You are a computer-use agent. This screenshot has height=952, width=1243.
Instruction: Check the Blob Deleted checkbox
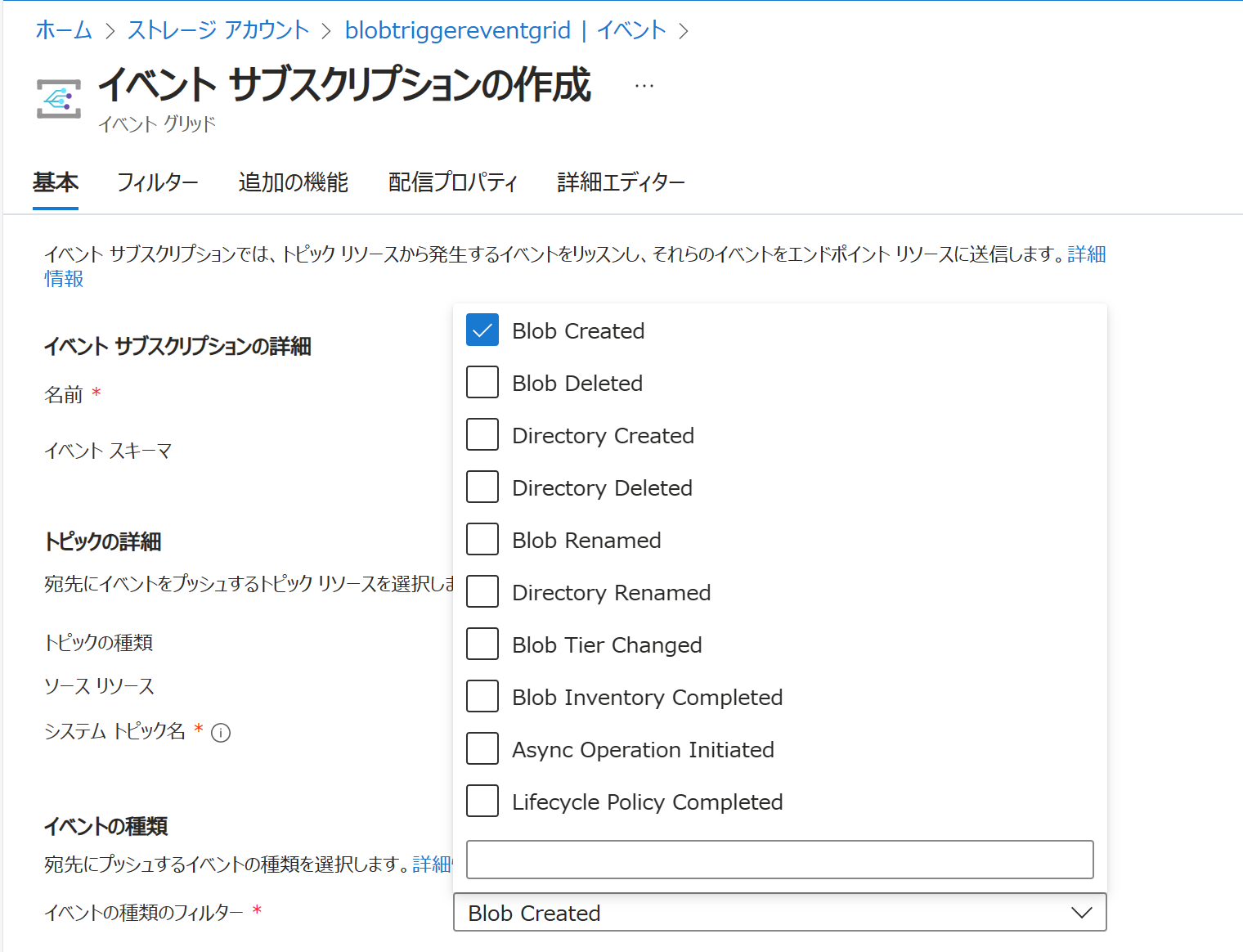click(482, 383)
